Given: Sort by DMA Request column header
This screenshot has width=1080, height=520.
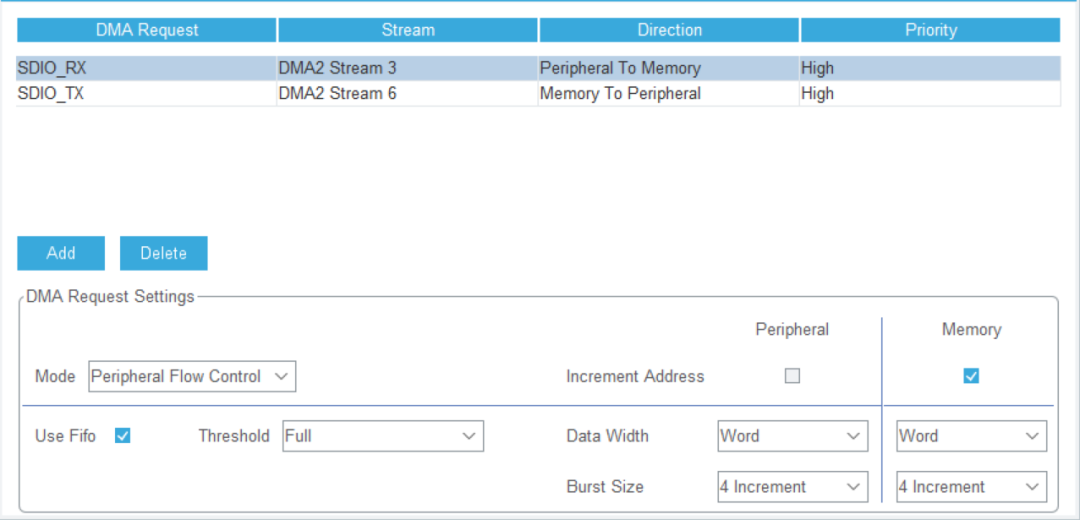Looking at the screenshot, I should [x=147, y=30].
